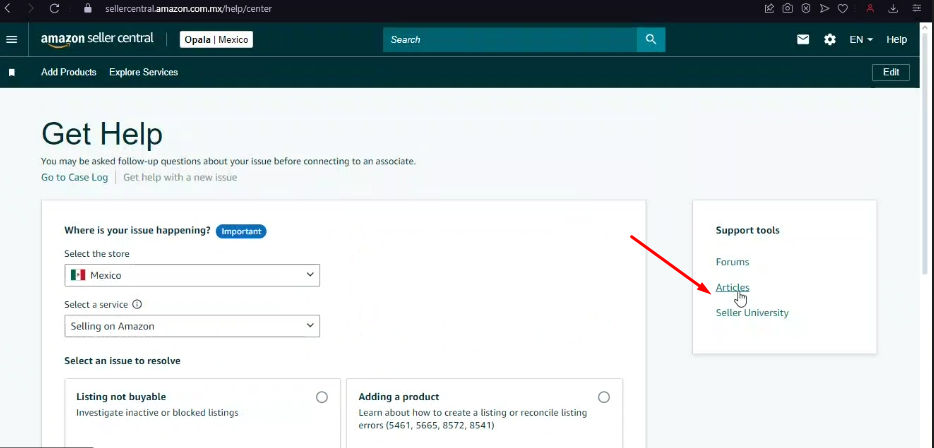Click into the Search input field

click(x=510, y=39)
